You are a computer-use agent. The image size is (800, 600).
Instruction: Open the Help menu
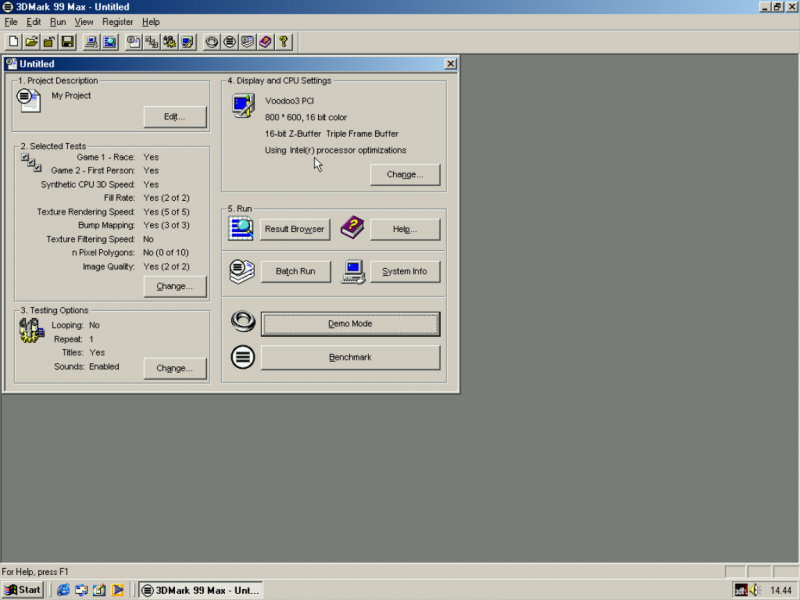point(151,22)
